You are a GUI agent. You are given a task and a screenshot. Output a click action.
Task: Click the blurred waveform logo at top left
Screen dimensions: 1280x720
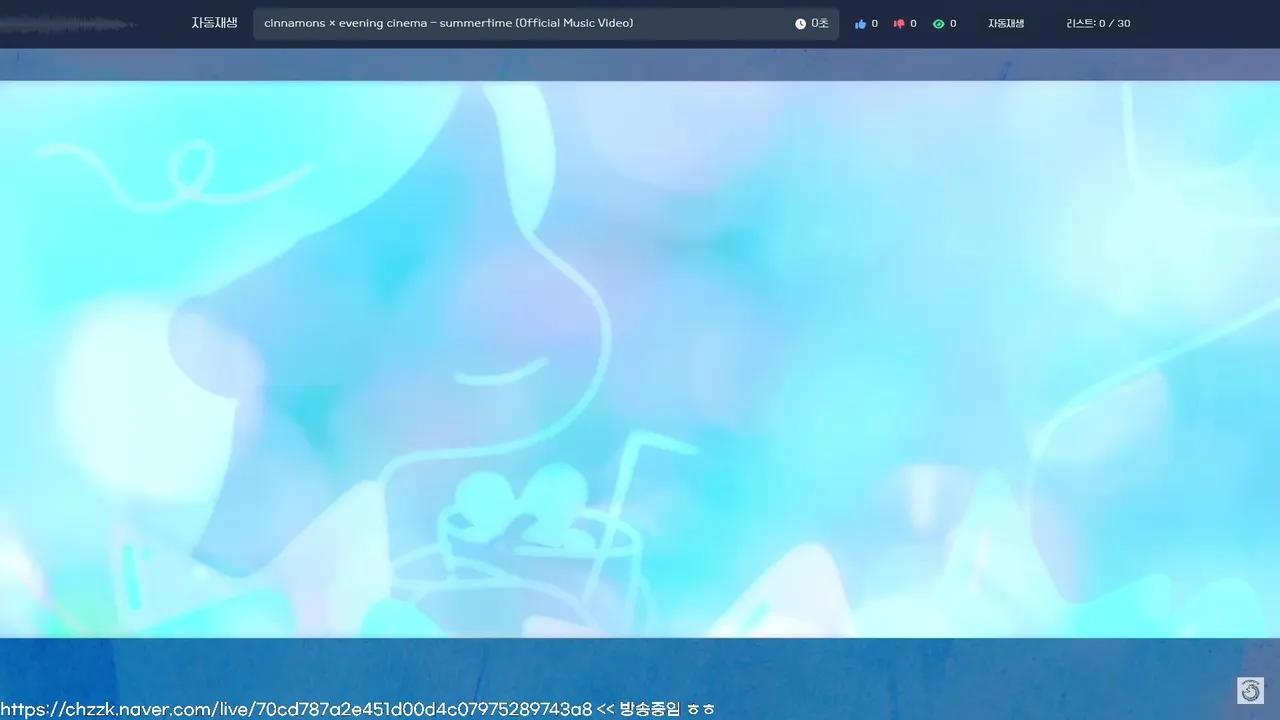pyautogui.click(x=68, y=24)
